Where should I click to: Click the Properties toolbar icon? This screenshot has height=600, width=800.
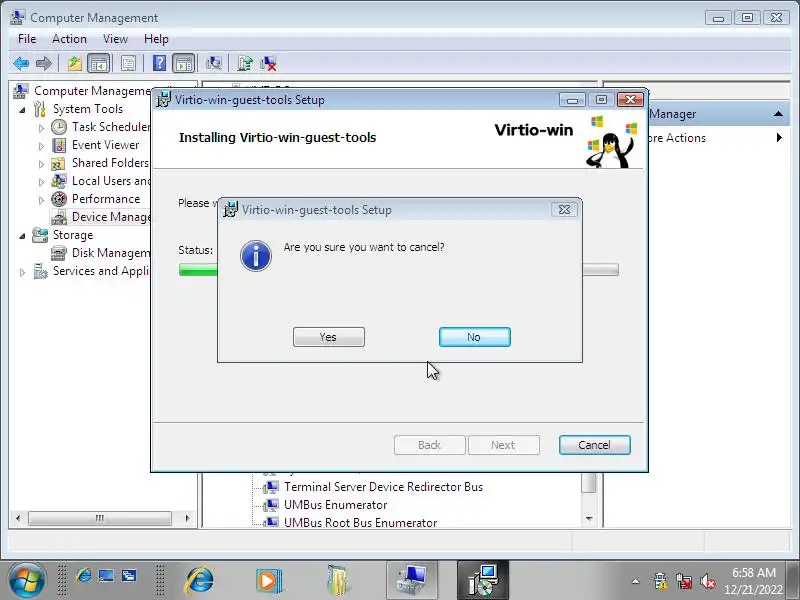[x=129, y=64]
